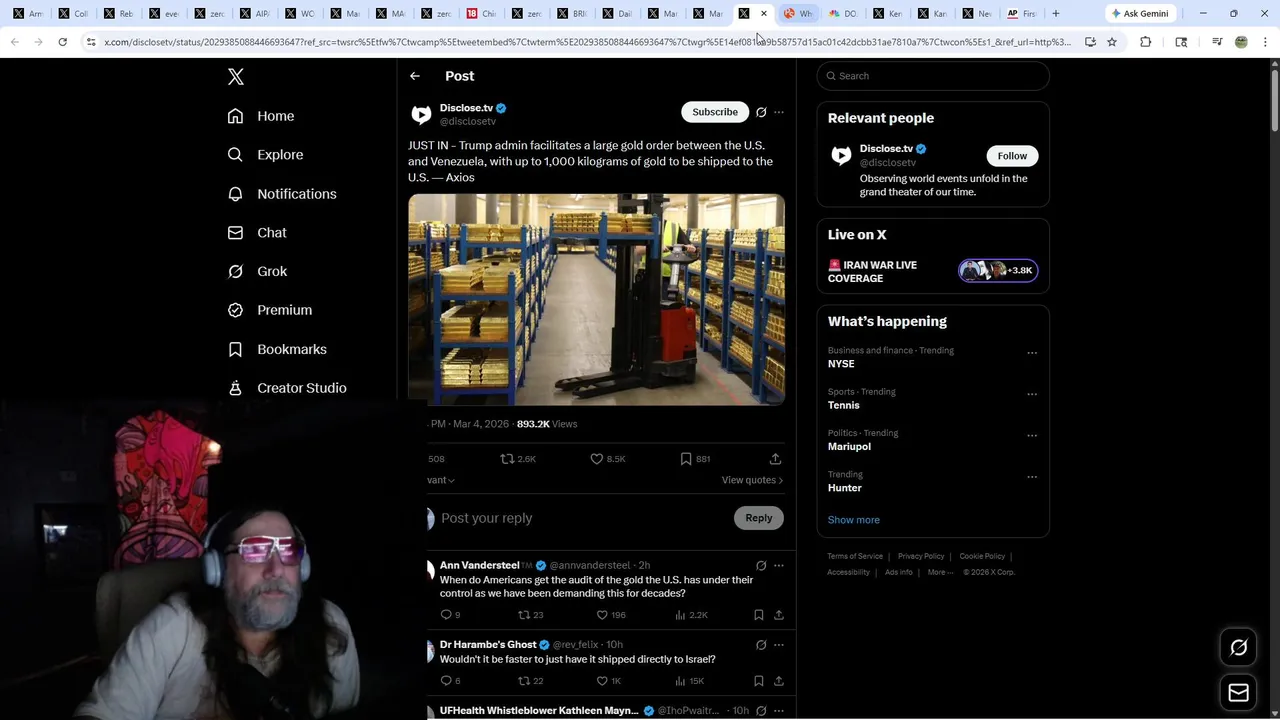Screen dimensions: 1280x720
Task: Expand the More footer menu
Action: [x=939, y=572]
